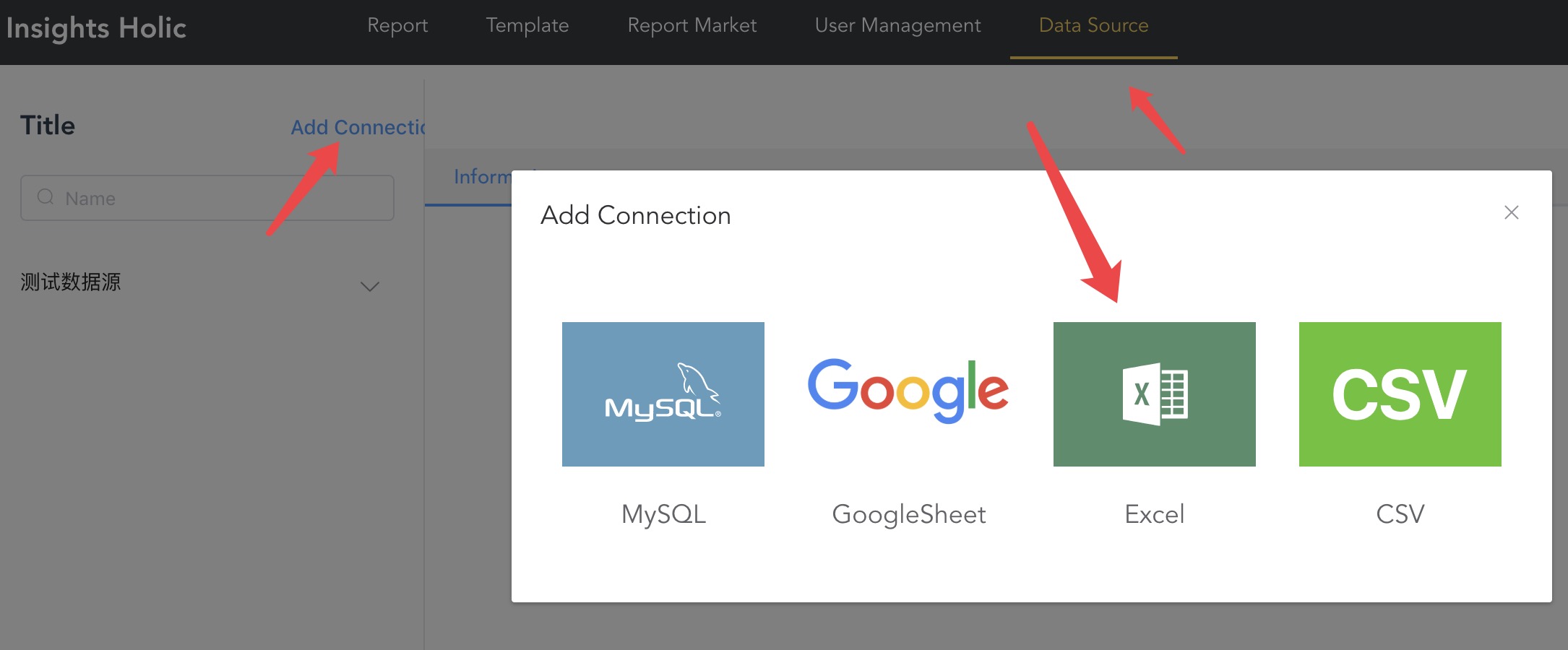This screenshot has width=1568, height=650.
Task: Click the Insights Holic logo text
Action: tap(96, 28)
